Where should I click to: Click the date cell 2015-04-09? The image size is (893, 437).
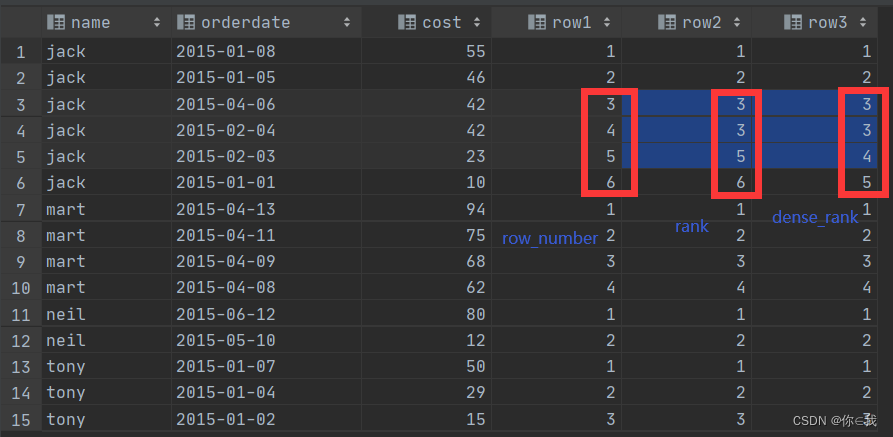[266, 262]
